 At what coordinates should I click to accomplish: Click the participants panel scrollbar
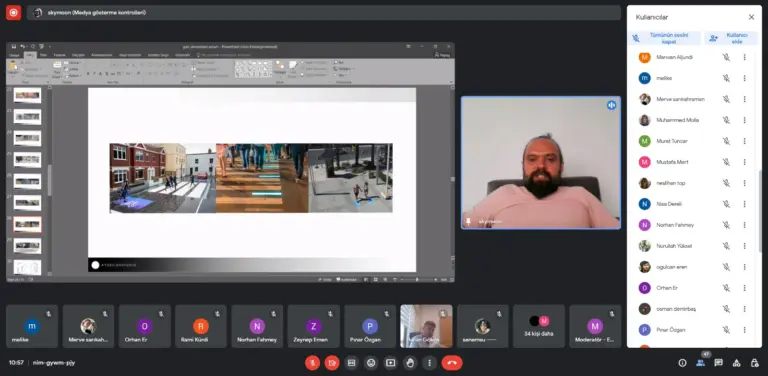click(760, 211)
